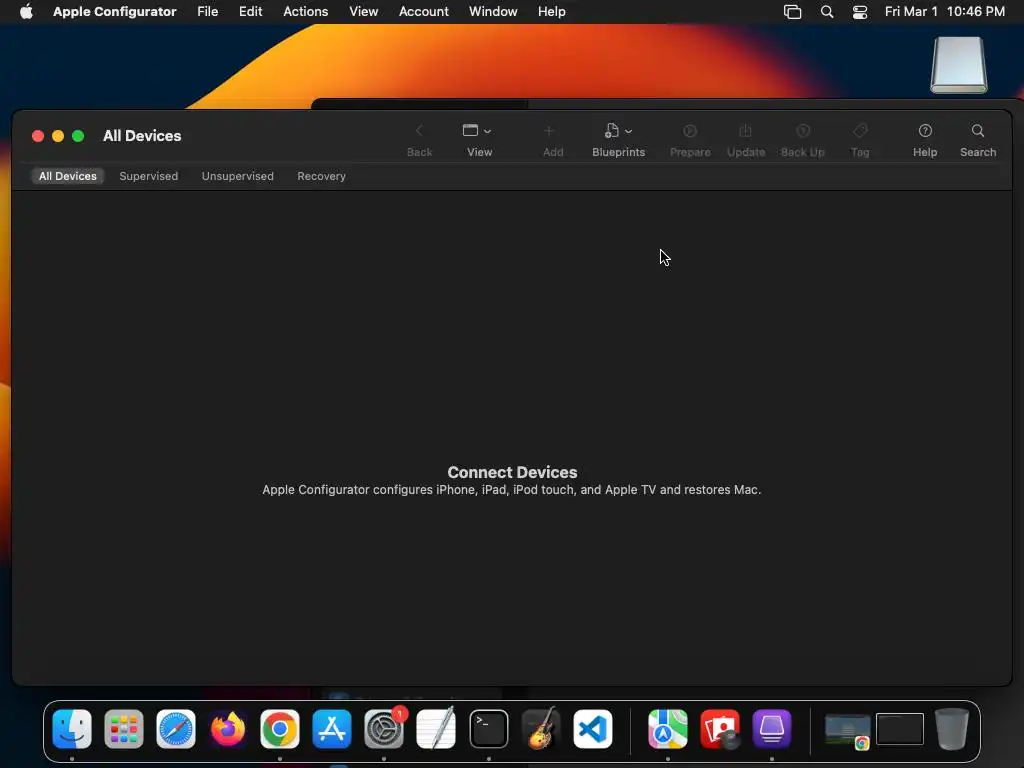Viewport: 1024px width, 768px height.
Task: Open TextEdit from the Dock
Action: 436,729
